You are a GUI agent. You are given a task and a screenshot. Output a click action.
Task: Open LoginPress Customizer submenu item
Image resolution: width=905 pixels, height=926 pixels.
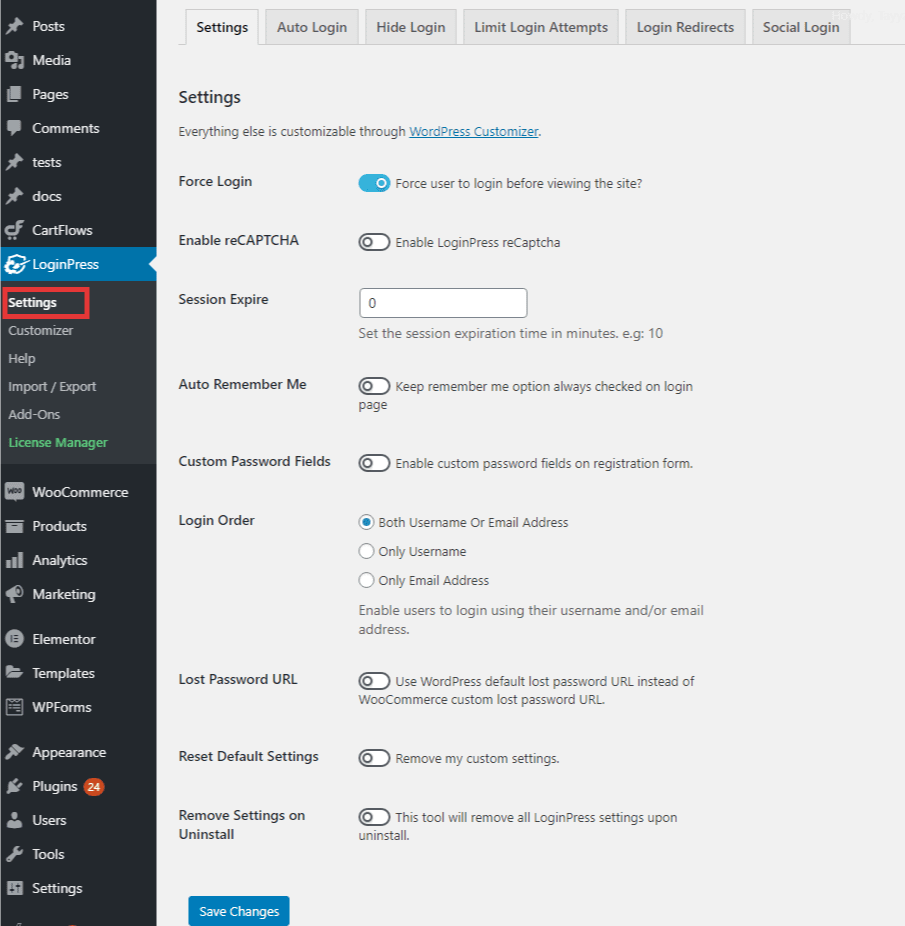41,331
